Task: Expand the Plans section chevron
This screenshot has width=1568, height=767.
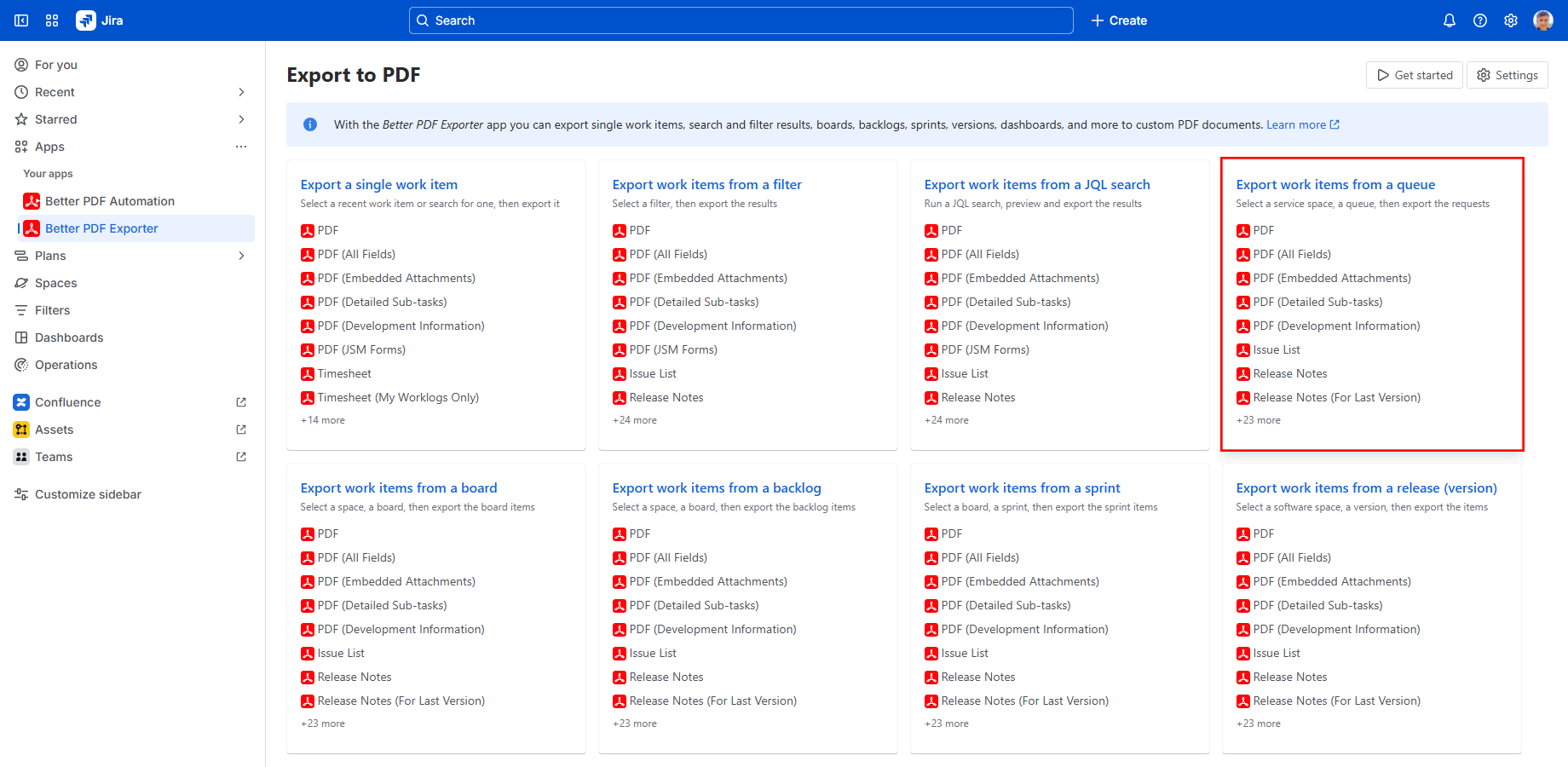Action: click(241, 256)
